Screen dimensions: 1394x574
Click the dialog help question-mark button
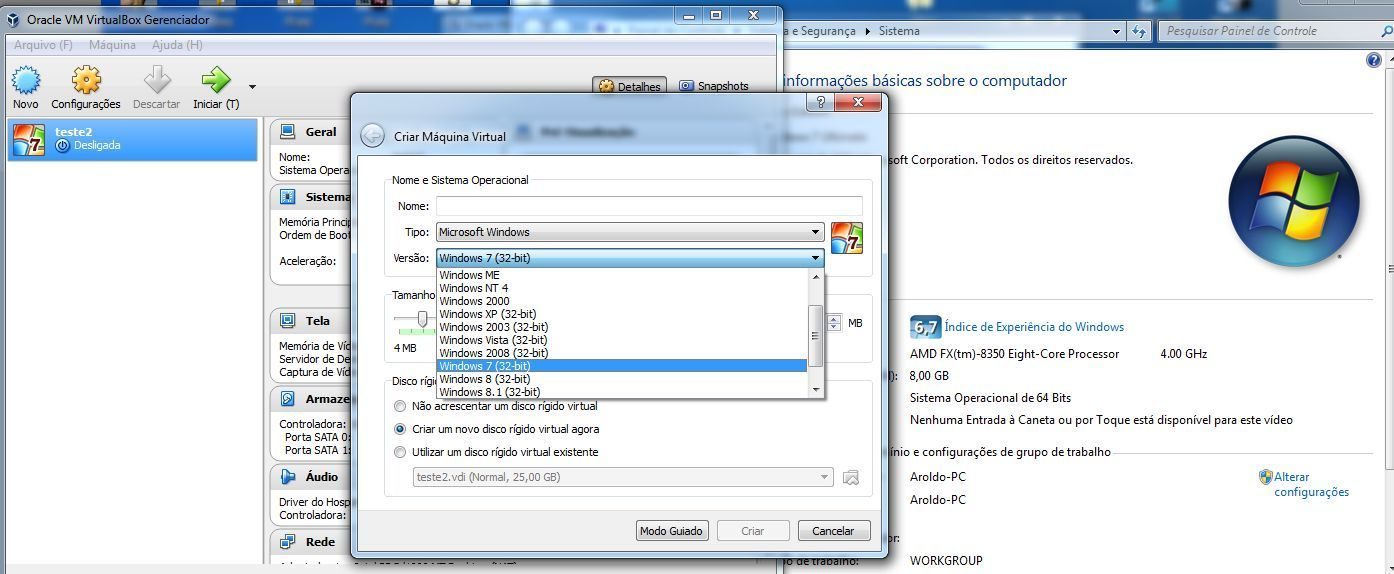point(820,102)
